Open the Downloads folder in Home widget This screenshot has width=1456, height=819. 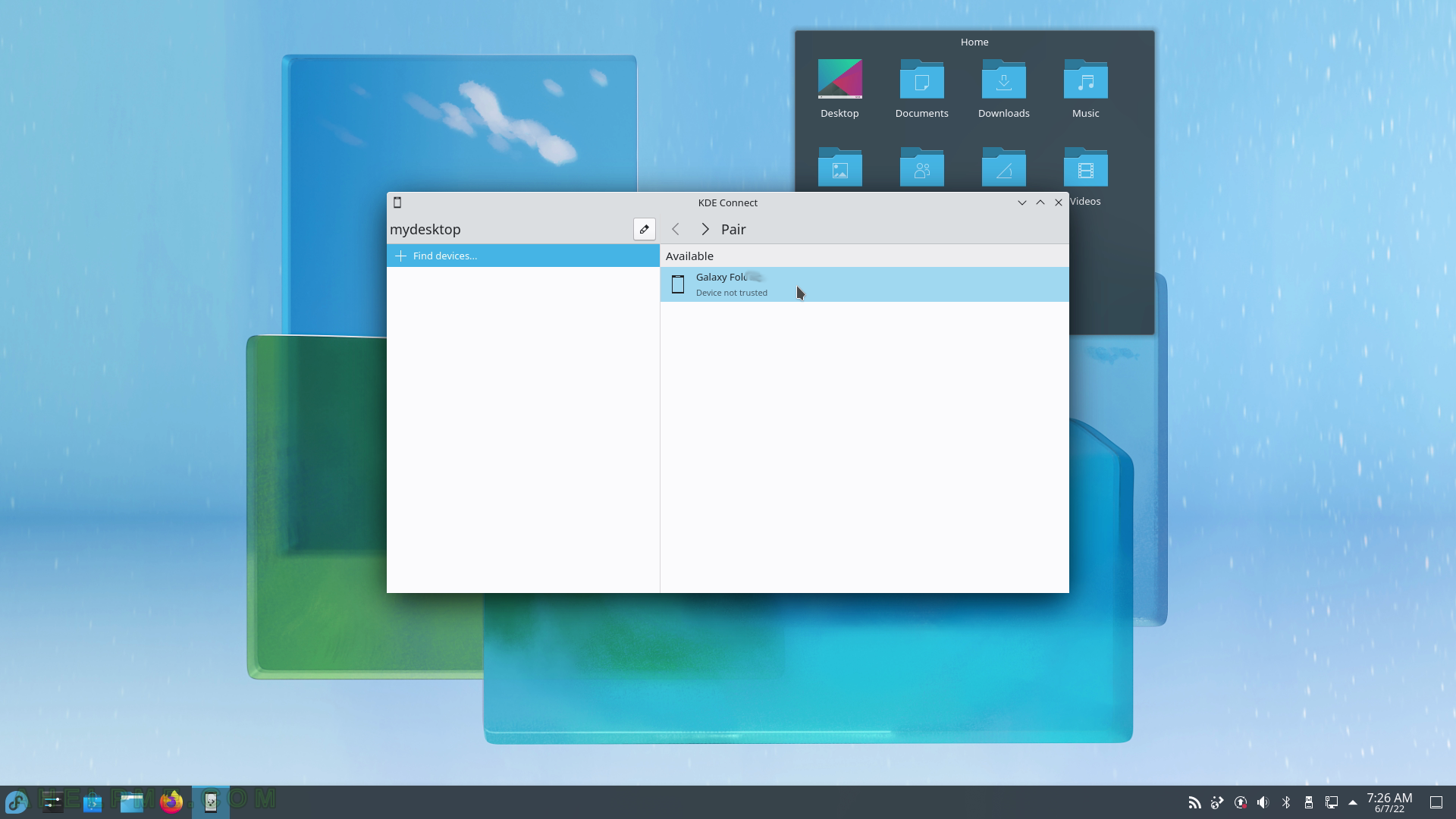point(1003,89)
